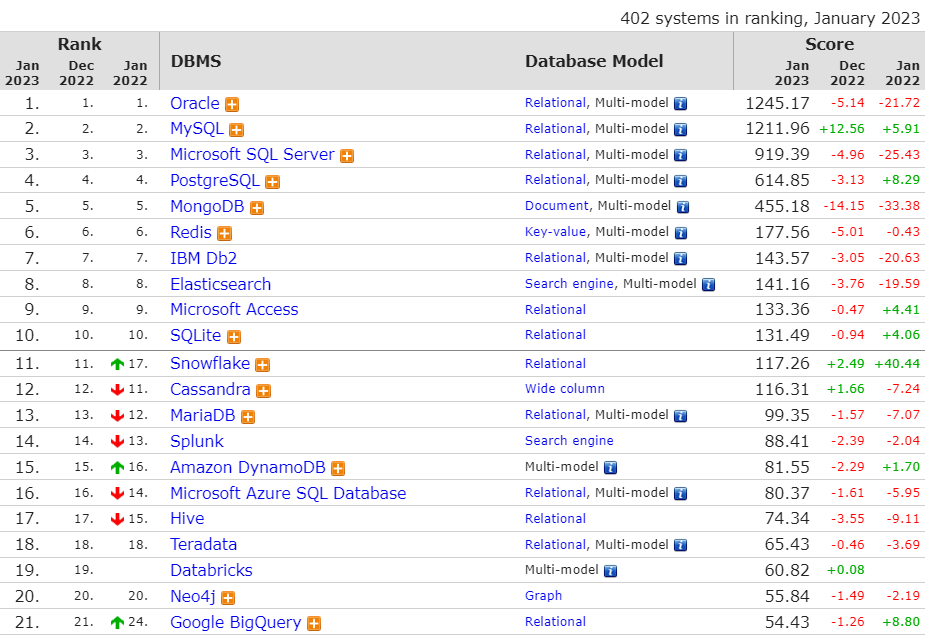930x638 pixels.
Task: Click the orange plus icon beside Oracle
Action: (x=232, y=104)
